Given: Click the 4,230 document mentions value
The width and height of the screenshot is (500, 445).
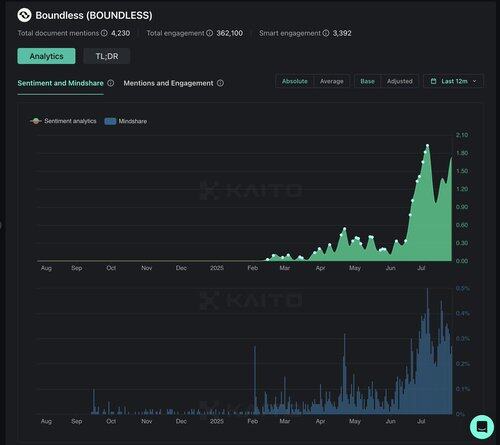Looking at the screenshot, I should (x=120, y=33).
